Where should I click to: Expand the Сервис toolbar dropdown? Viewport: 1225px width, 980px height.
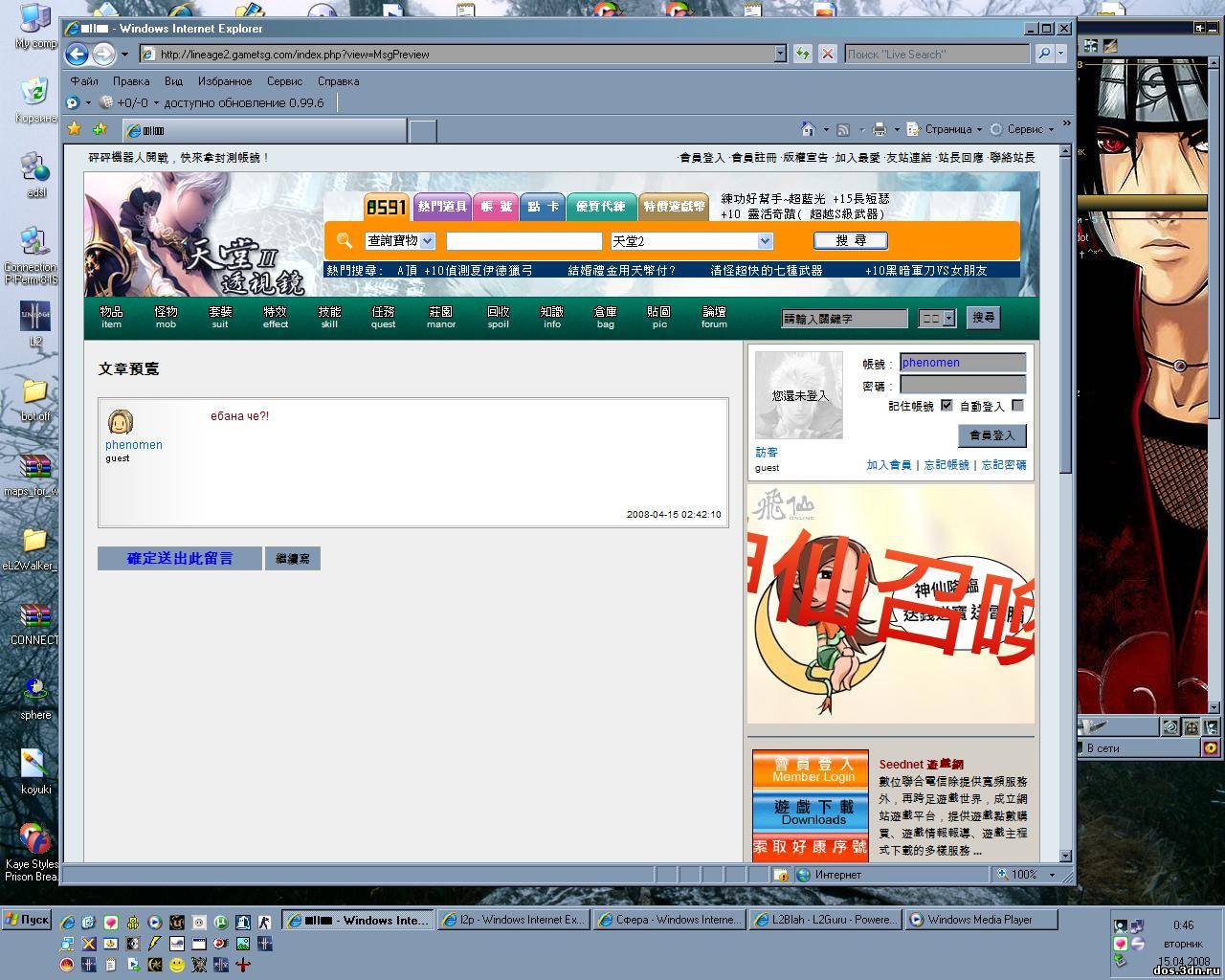1051,129
